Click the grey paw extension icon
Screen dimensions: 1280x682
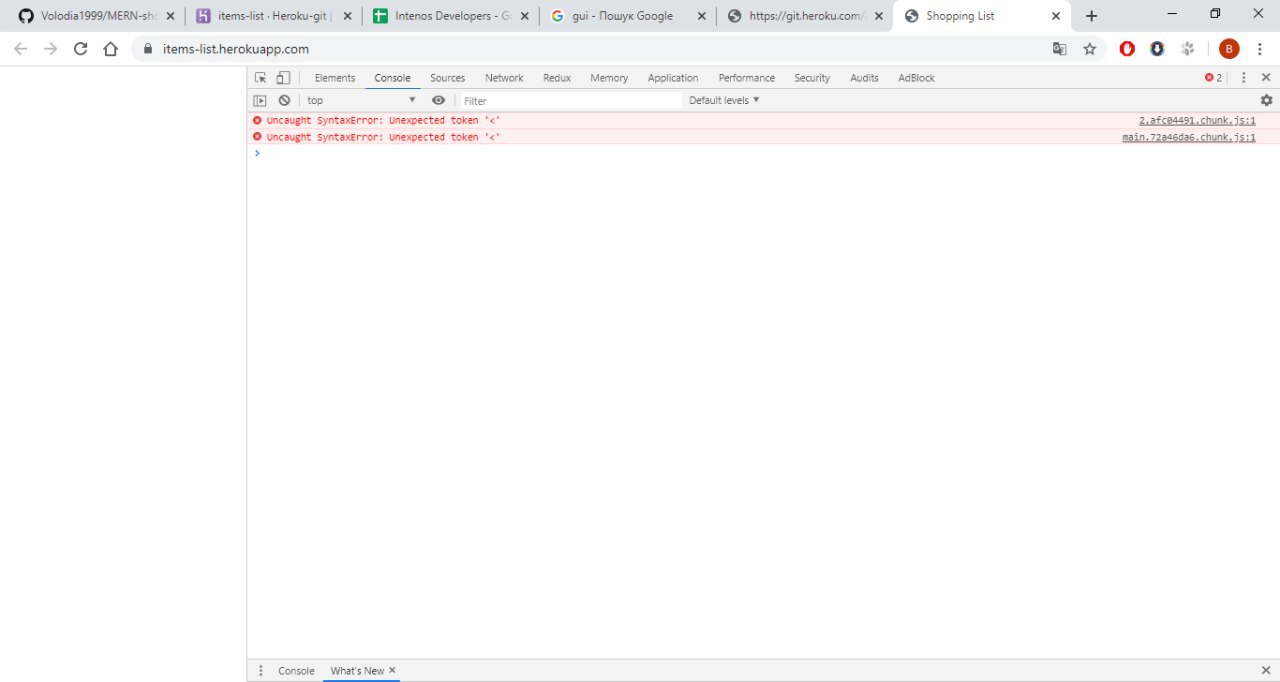pos(1188,49)
